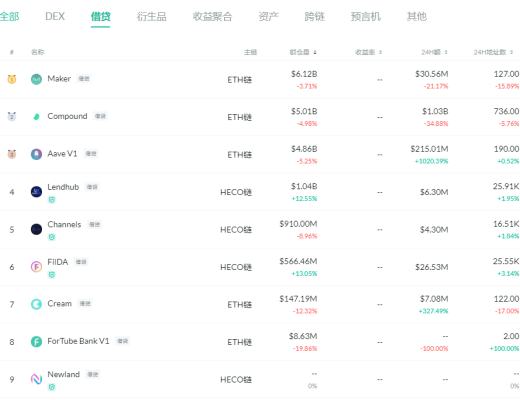The image size is (520, 400).
Task: Open the FilDA project link
Action: tap(58, 262)
